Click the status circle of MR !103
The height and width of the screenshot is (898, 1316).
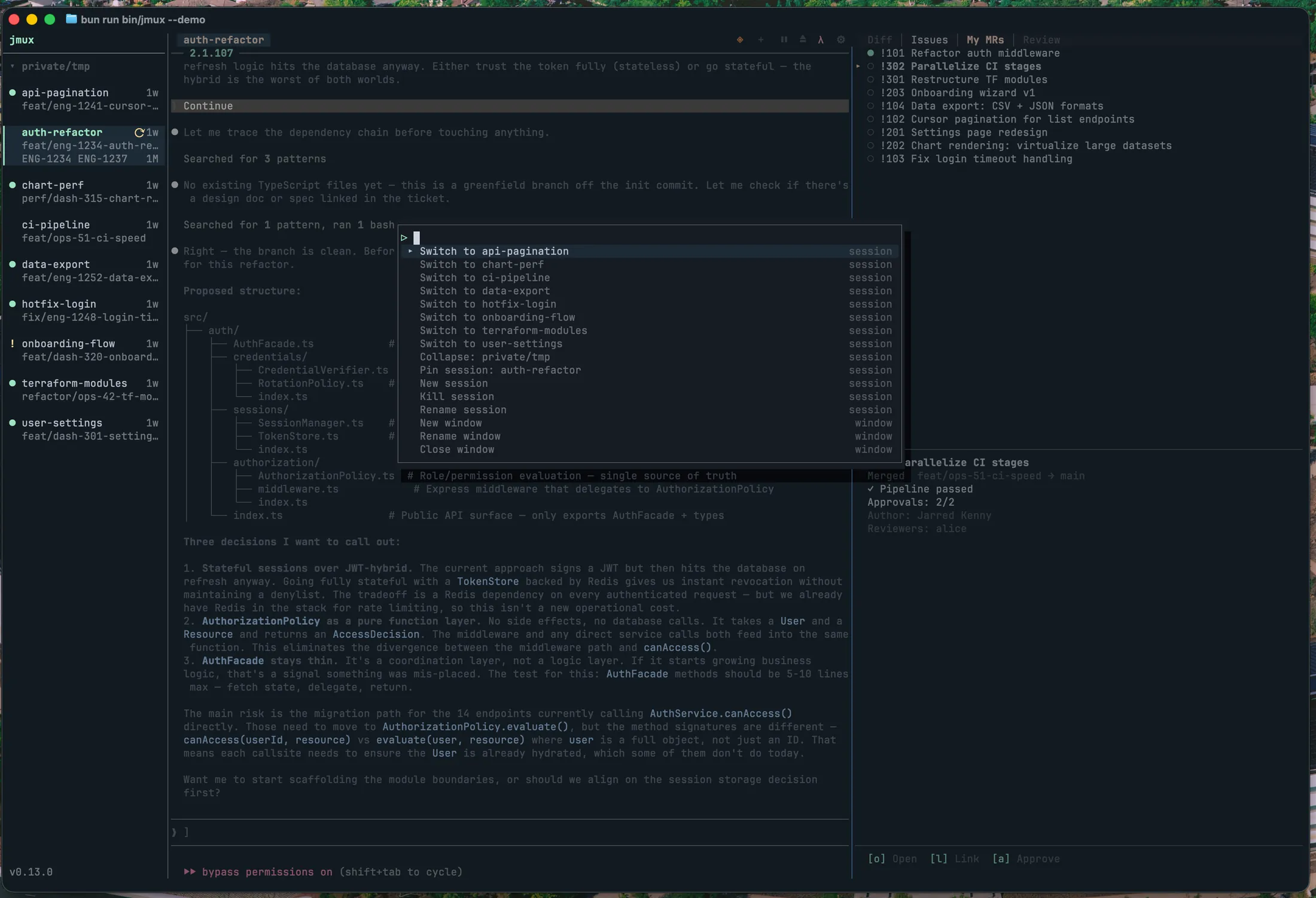point(870,159)
